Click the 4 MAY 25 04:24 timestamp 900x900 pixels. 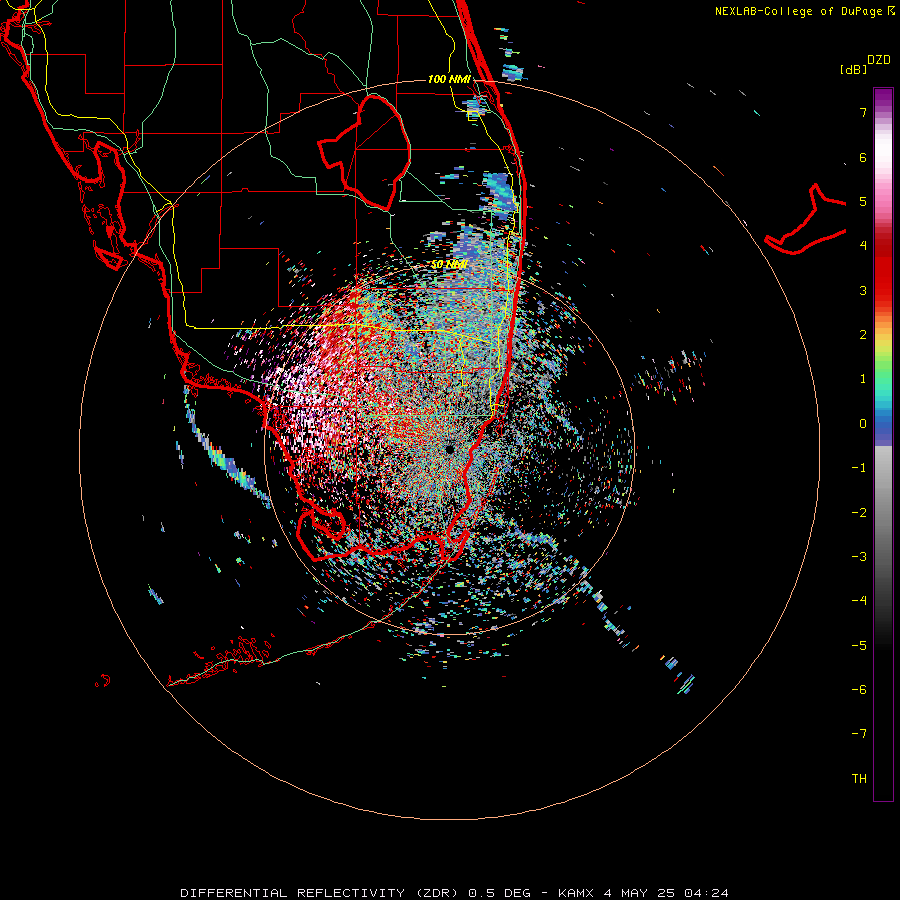(x=666, y=893)
